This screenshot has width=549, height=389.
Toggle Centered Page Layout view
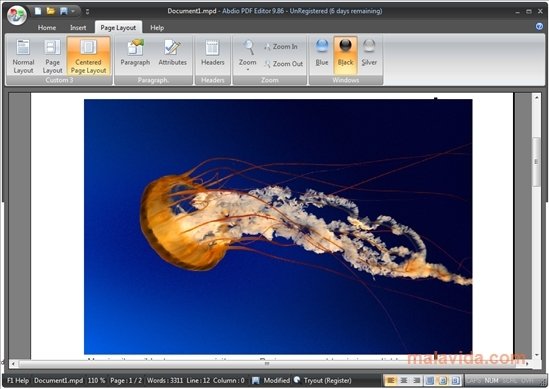88,56
